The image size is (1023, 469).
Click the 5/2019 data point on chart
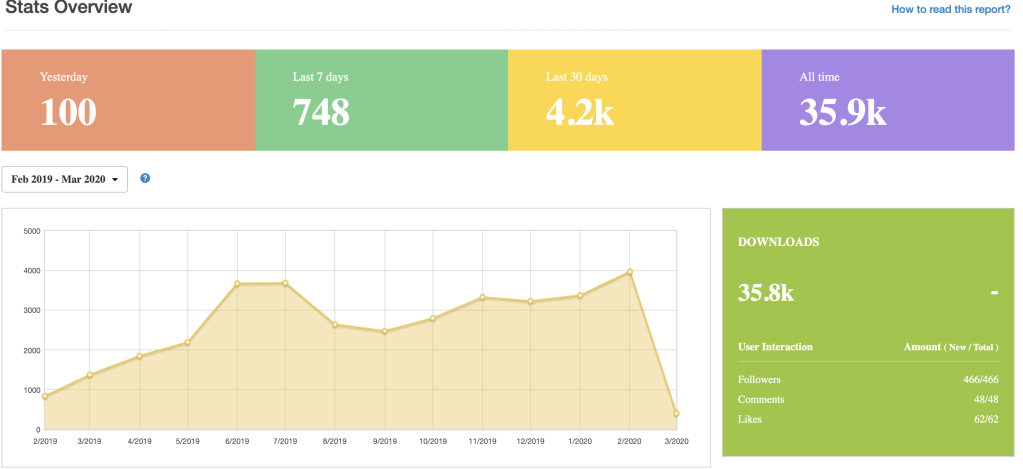(188, 343)
